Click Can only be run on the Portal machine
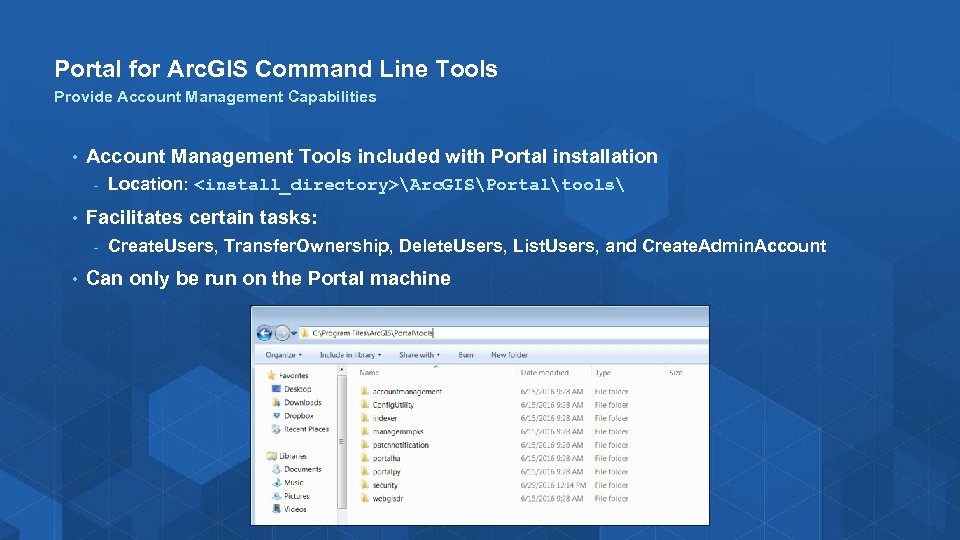The image size is (960, 540). (x=268, y=278)
